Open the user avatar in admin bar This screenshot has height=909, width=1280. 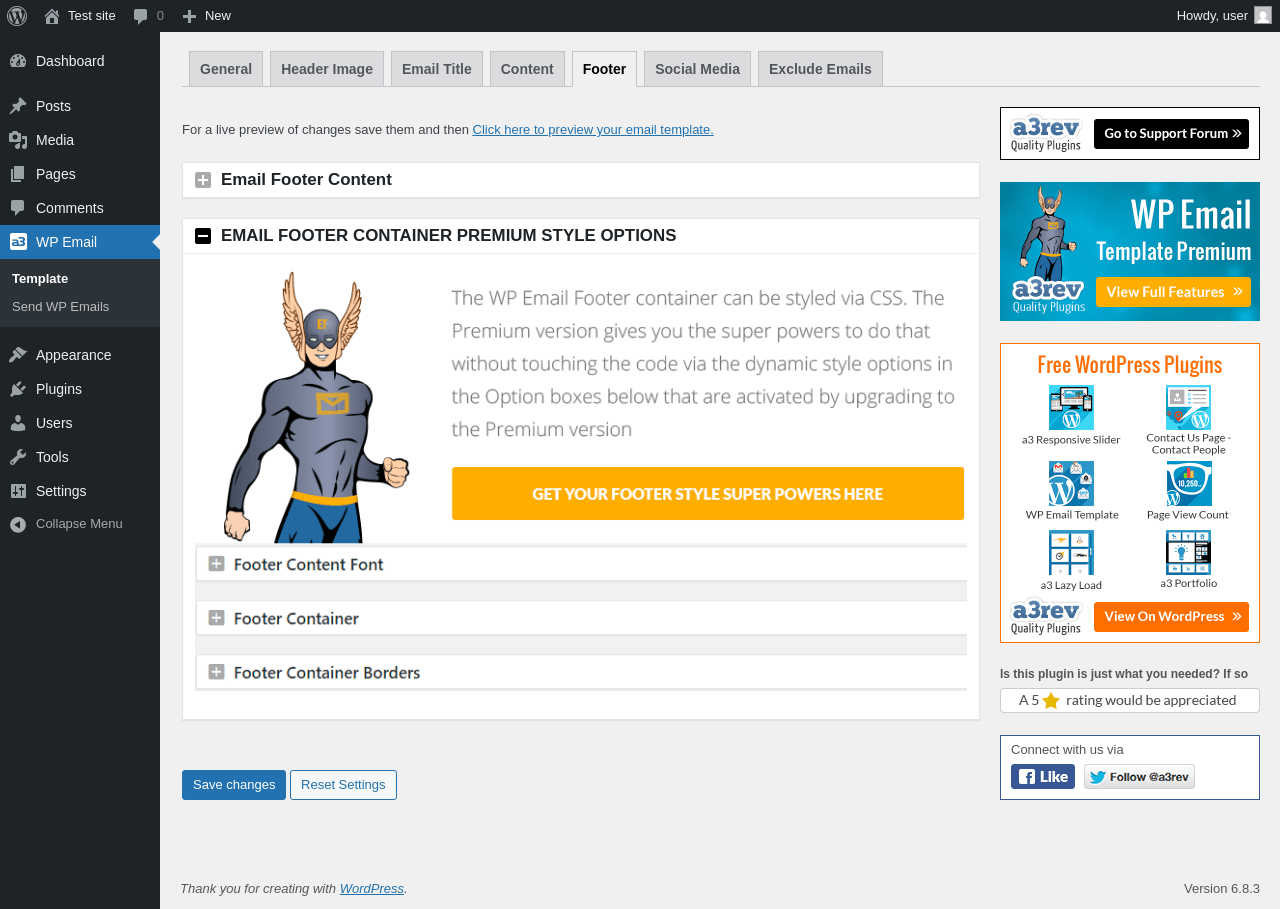(x=1263, y=15)
